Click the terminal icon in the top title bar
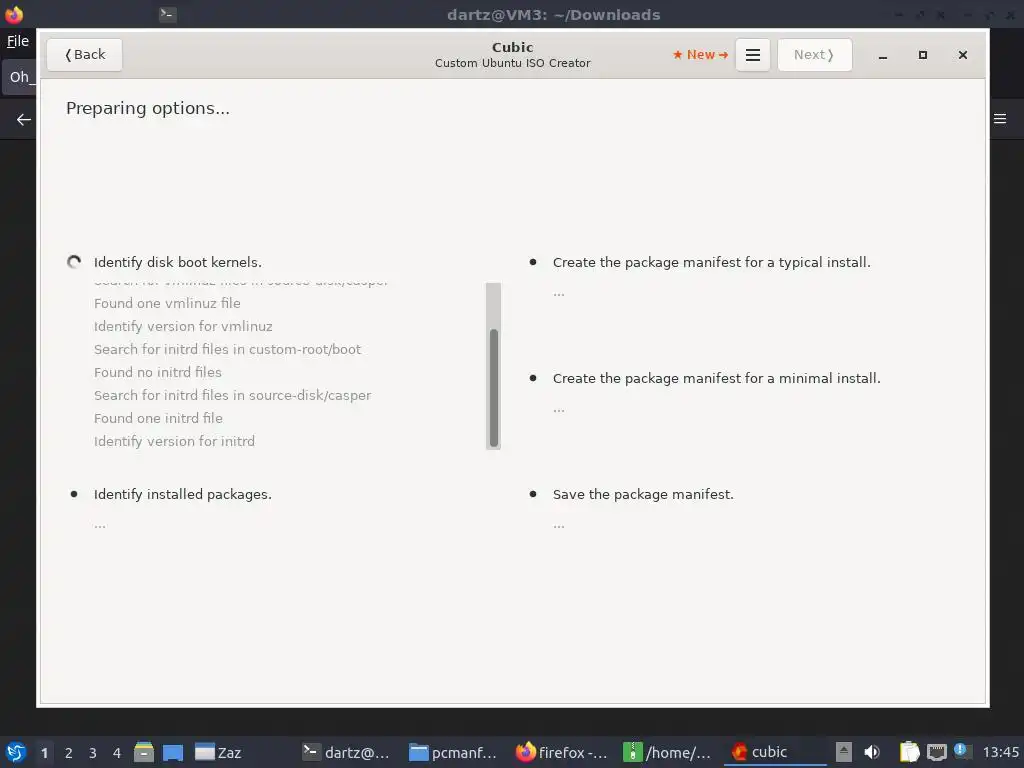The height and width of the screenshot is (768, 1024). coord(167,14)
